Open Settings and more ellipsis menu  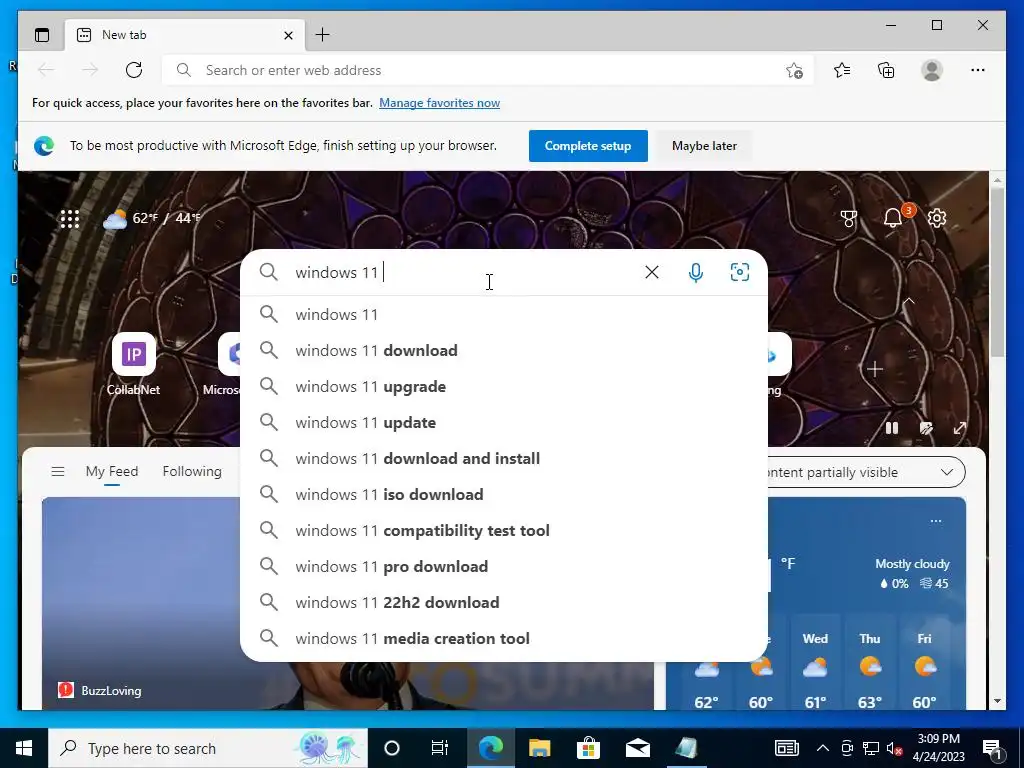tap(978, 70)
